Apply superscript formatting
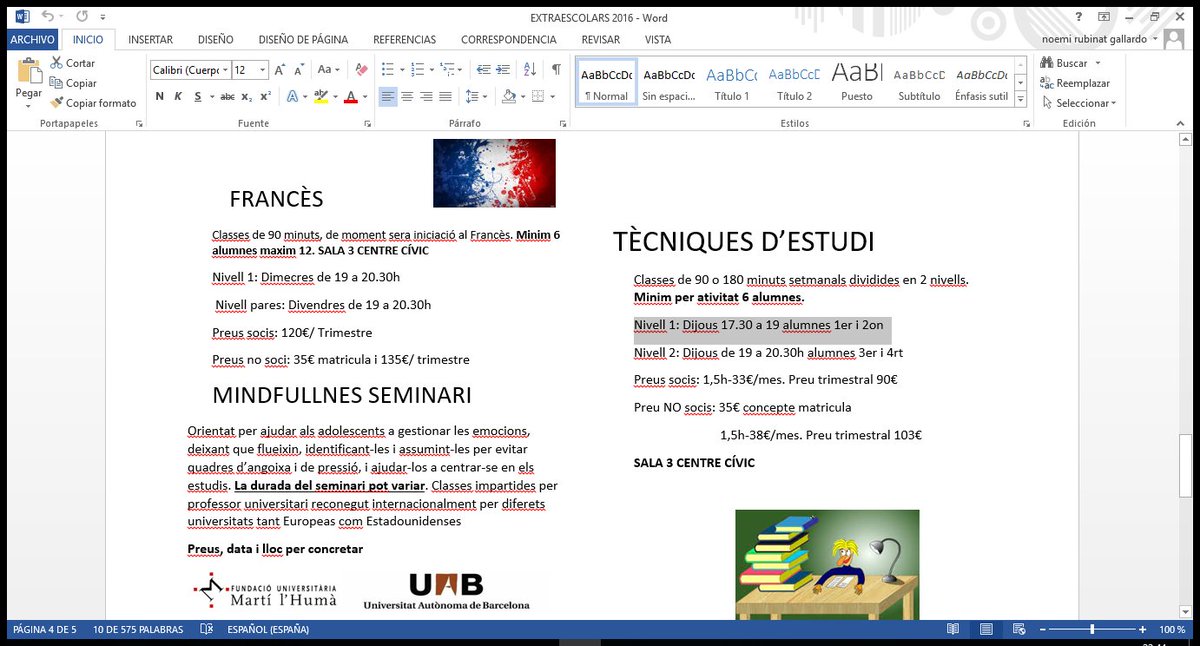The height and width of the screenshot is (646, 1200). (266, 96)
